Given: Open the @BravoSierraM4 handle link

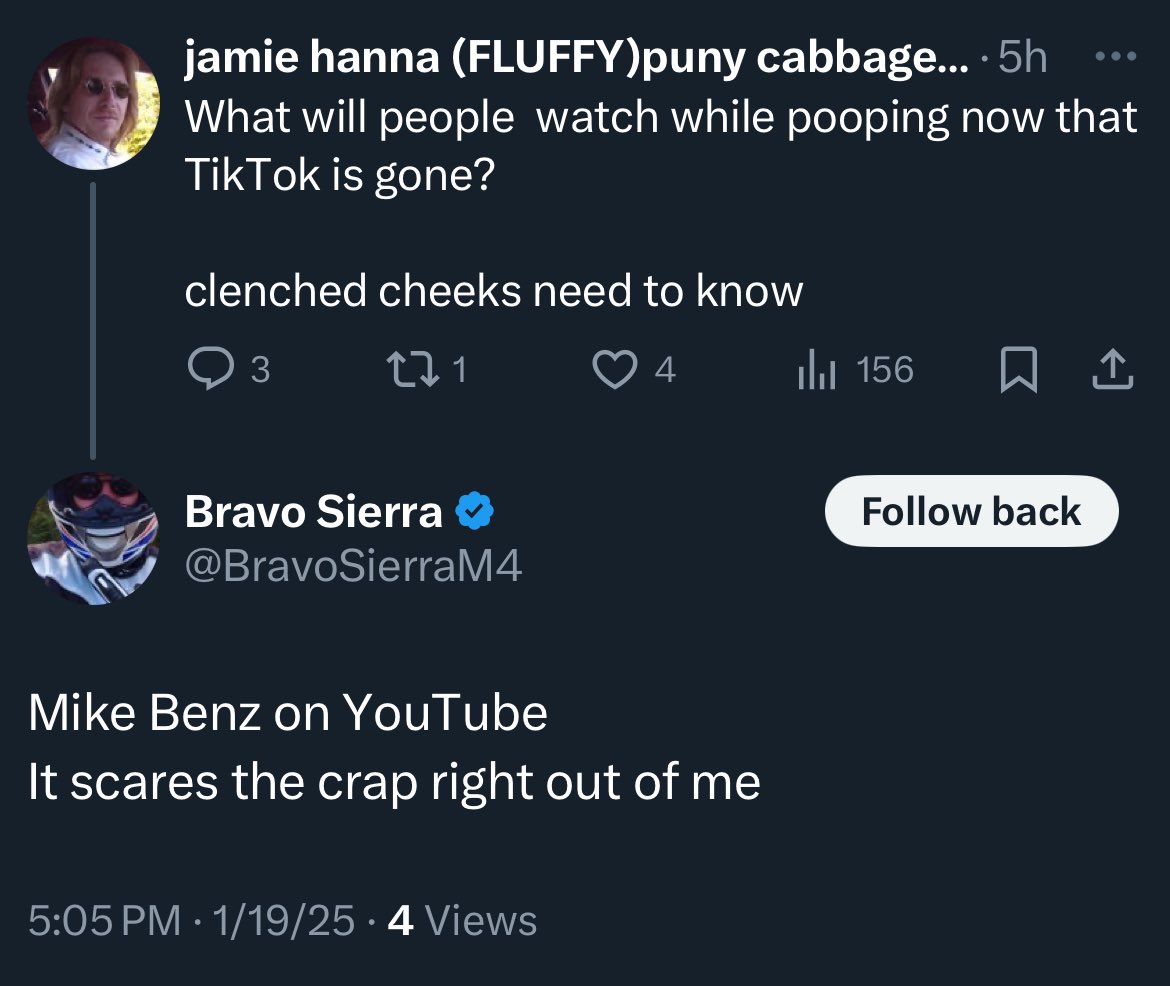Looking at the screenshot, I should pyautogui.click(x=353, y=567).
